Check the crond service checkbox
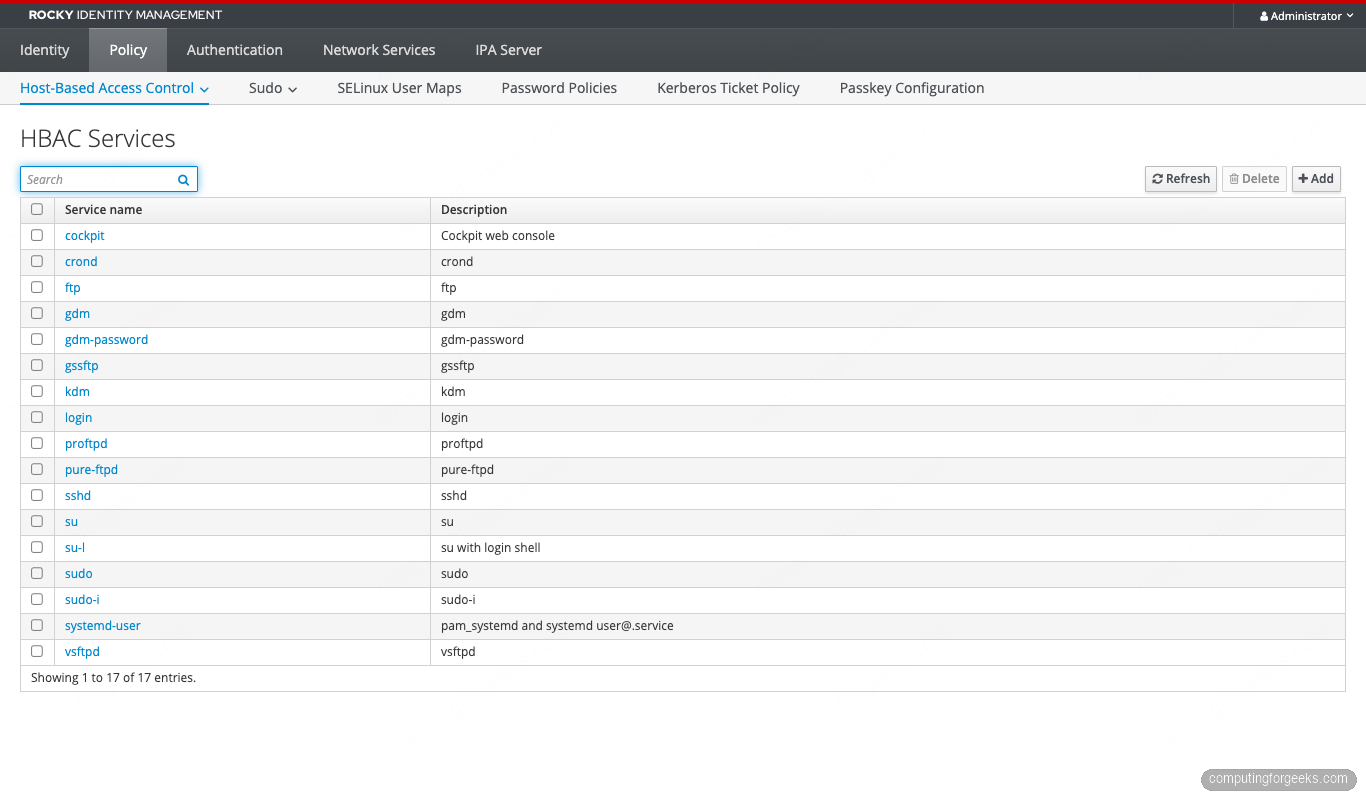The image size is (1366, 800). (37, 261)
